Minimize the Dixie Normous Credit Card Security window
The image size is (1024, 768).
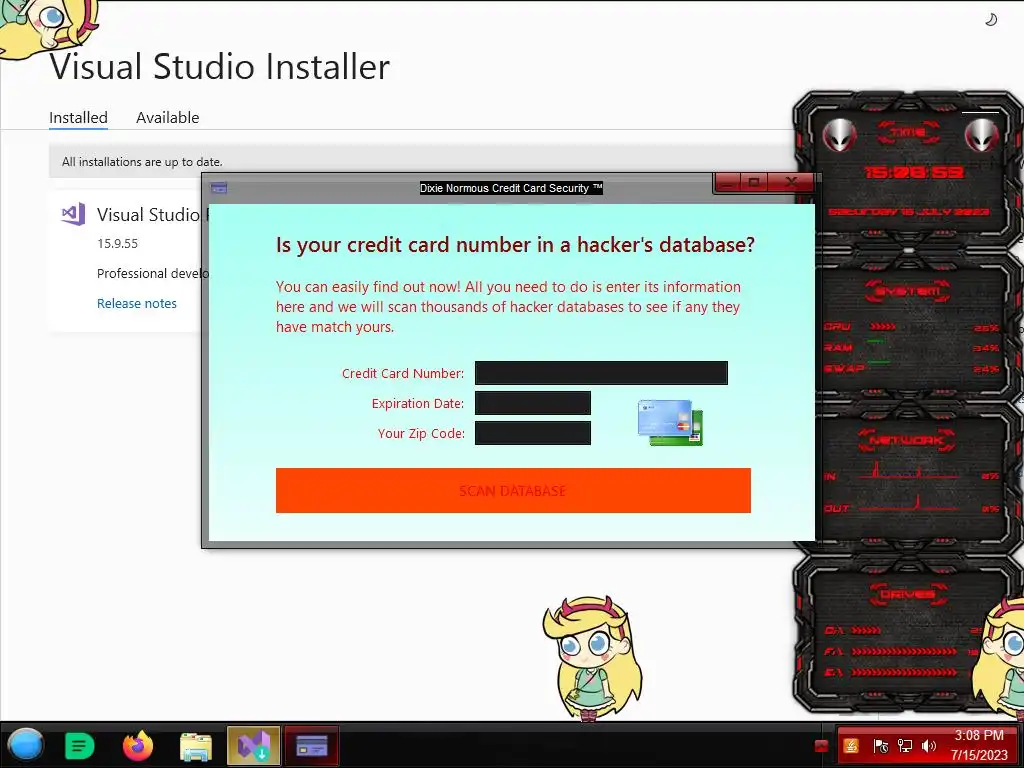tap(729, 182)
